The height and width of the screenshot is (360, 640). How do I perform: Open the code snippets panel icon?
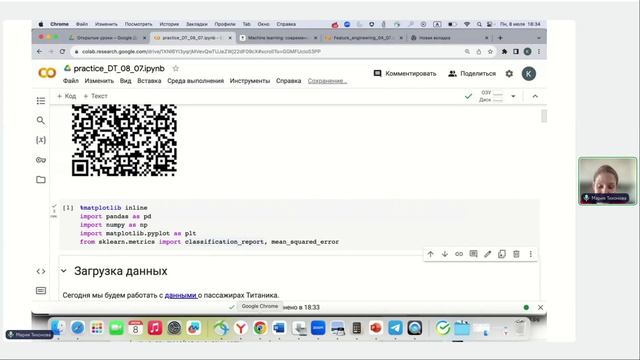pyautogui.click(x=41, y=271)
